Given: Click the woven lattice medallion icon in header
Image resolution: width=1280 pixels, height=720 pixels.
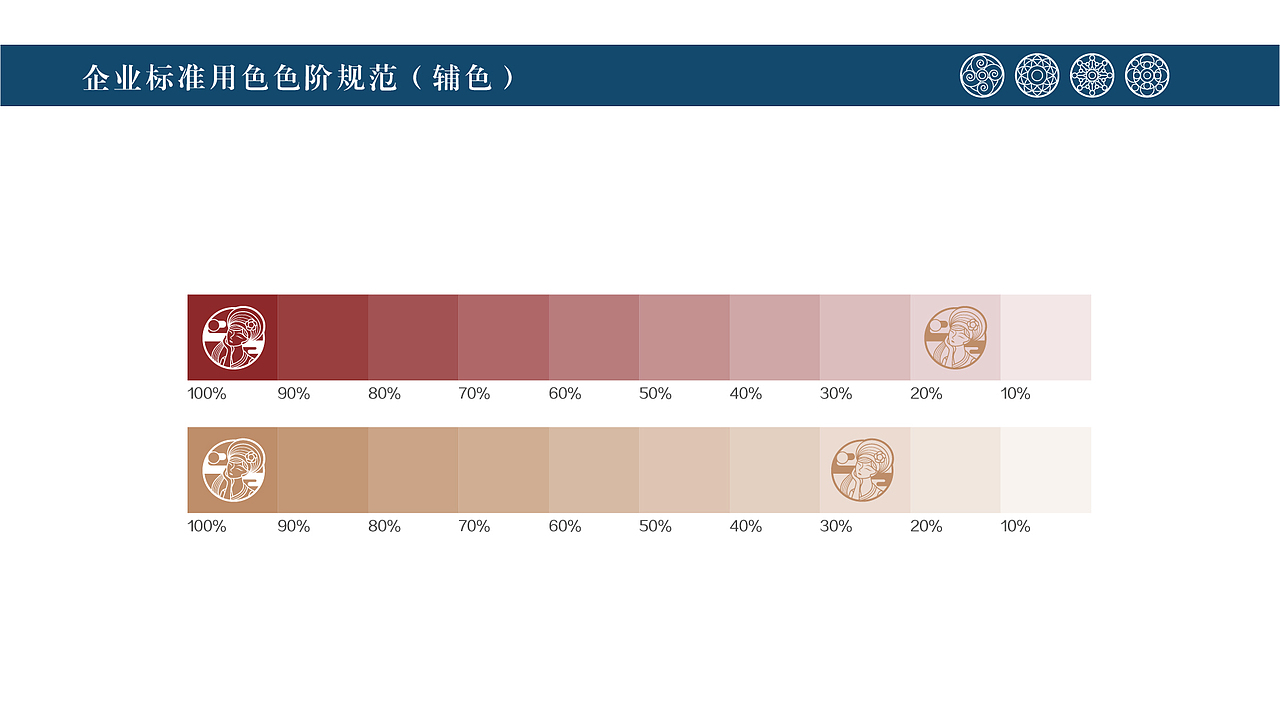Looking at the screenshot, I should (x=1037, y=76).
